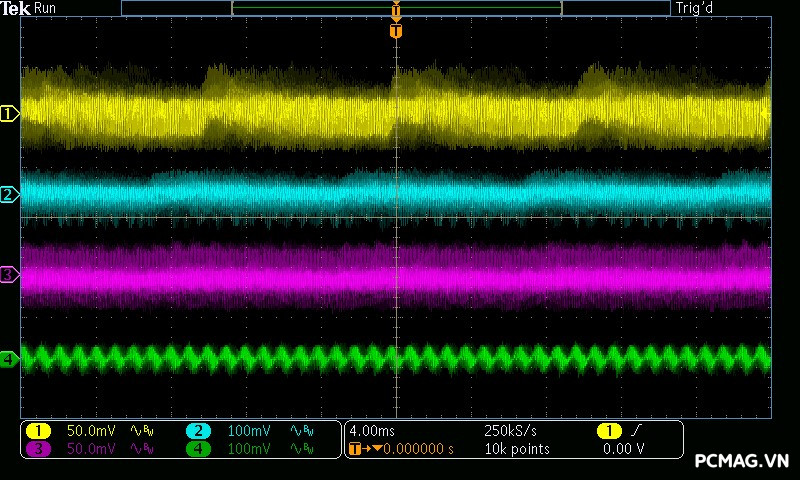Click the Run acquisition status label
The height and width of the screenshot is (480, 800).
coord(46,9)
